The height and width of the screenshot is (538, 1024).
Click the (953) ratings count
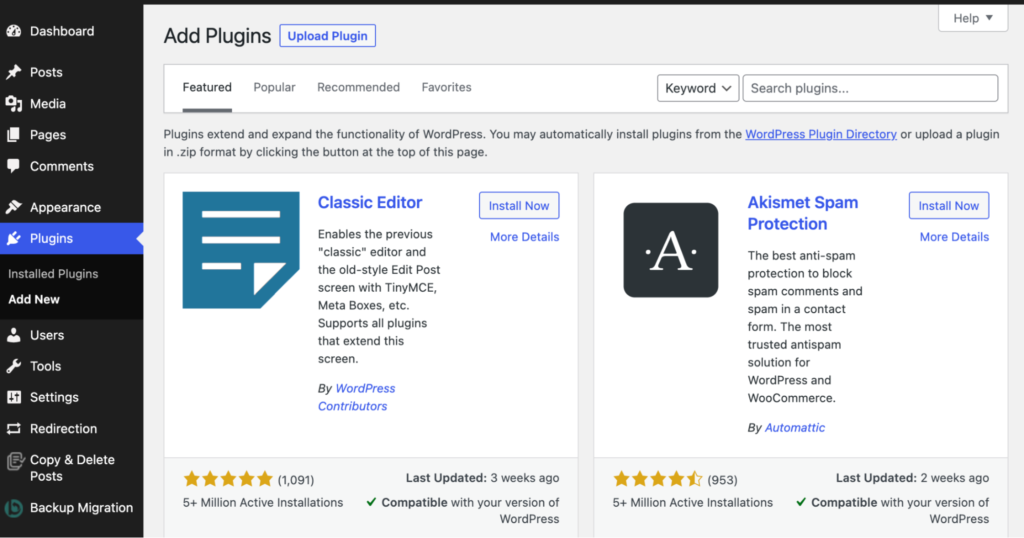point(722,480)
